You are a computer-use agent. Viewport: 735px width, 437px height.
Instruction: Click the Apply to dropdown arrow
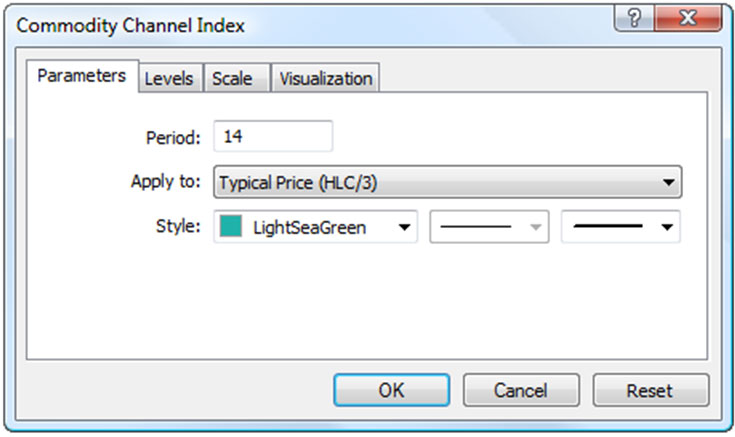(x=669, y=182)
